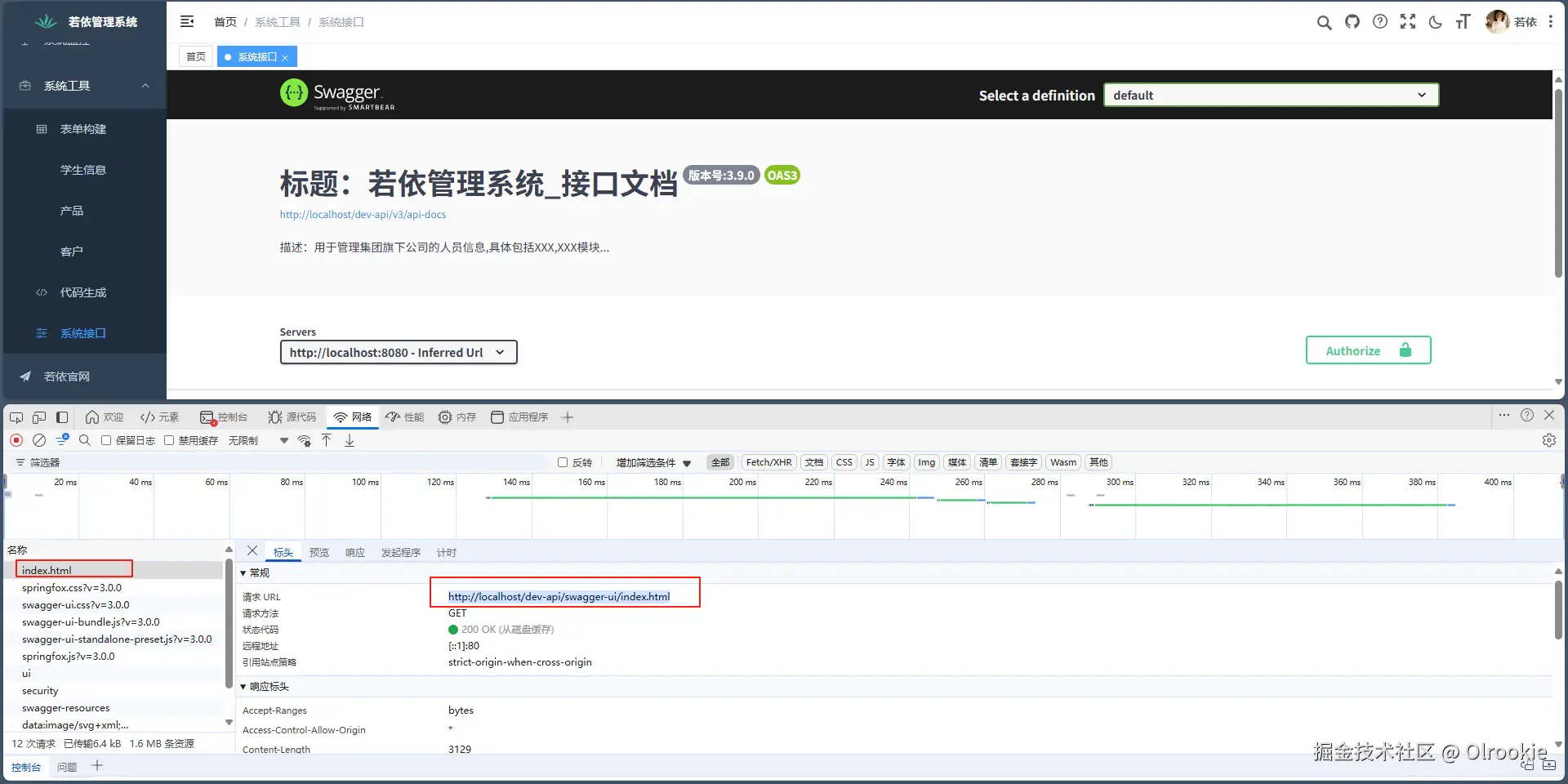Screen dimensions: 1568x784
Task: Collapse the sidebar with the hamburger icon
Action: 187,21
